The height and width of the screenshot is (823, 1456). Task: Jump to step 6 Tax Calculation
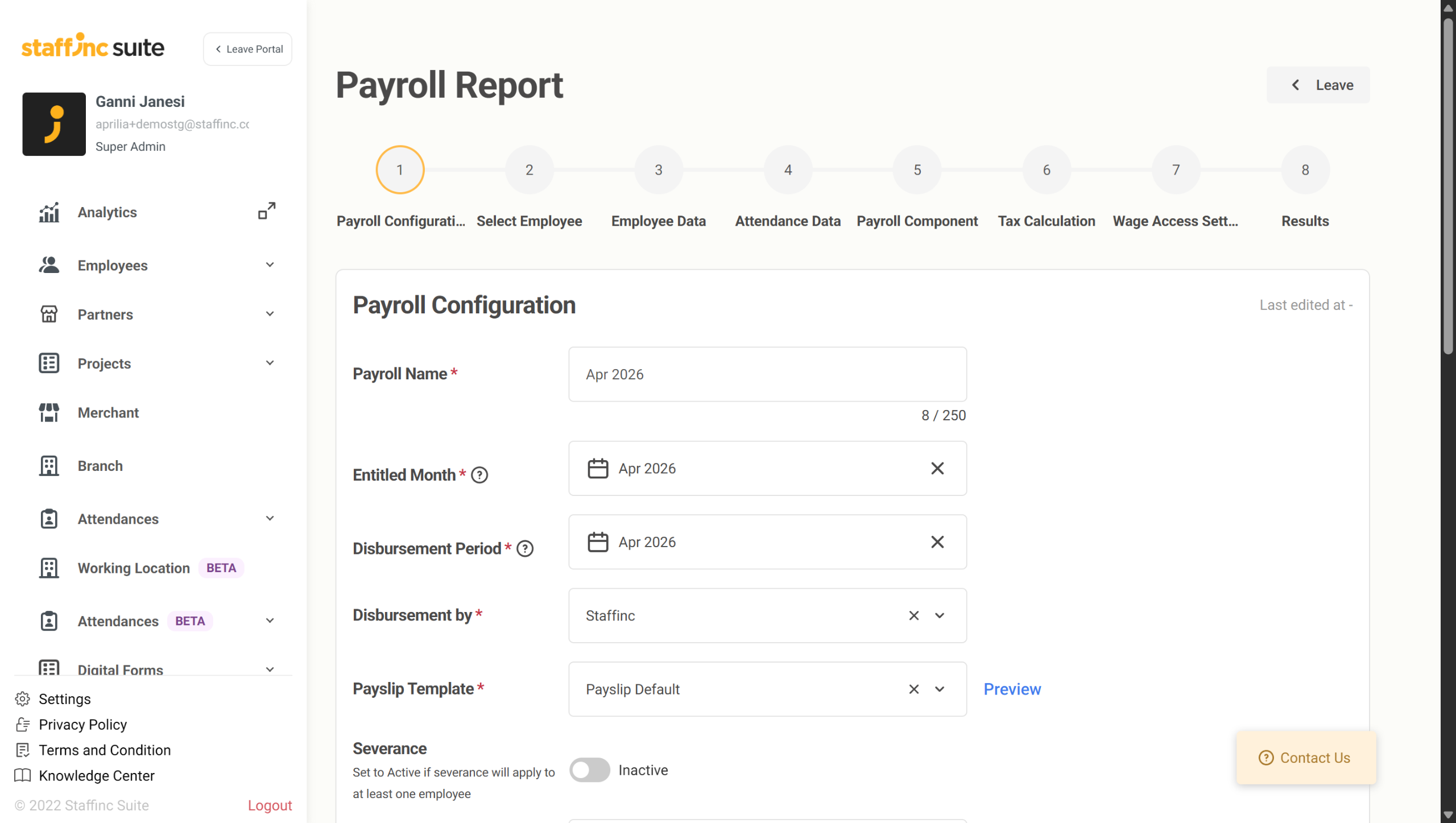[x=1046, y=169]
